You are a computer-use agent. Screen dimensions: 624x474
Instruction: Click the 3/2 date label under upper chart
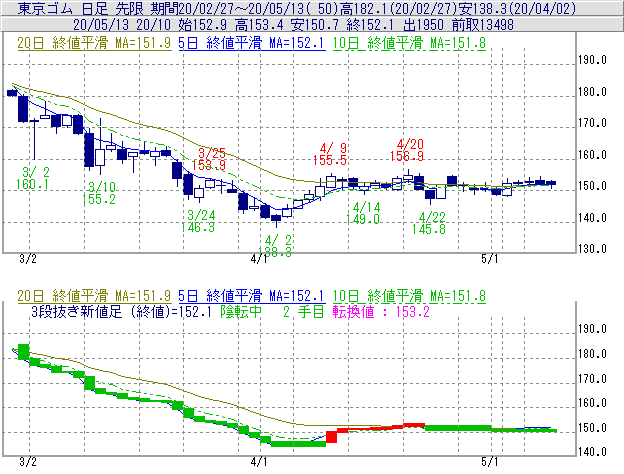click(28, 259)
